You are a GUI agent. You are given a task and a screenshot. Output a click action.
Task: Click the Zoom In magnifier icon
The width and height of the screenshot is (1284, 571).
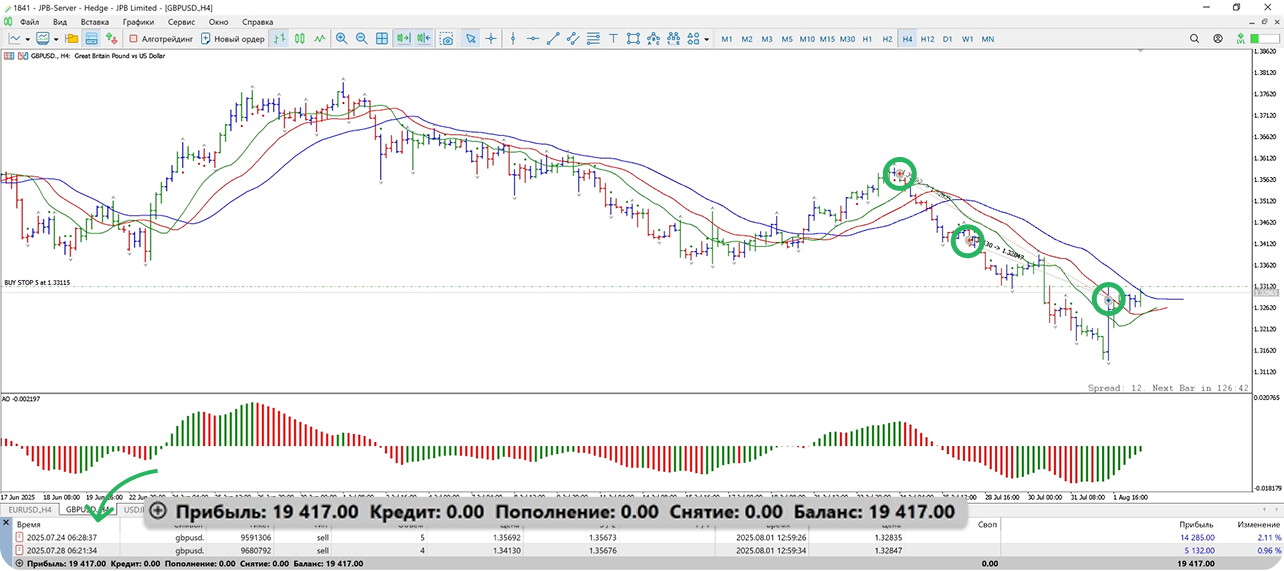coord(342,39)
